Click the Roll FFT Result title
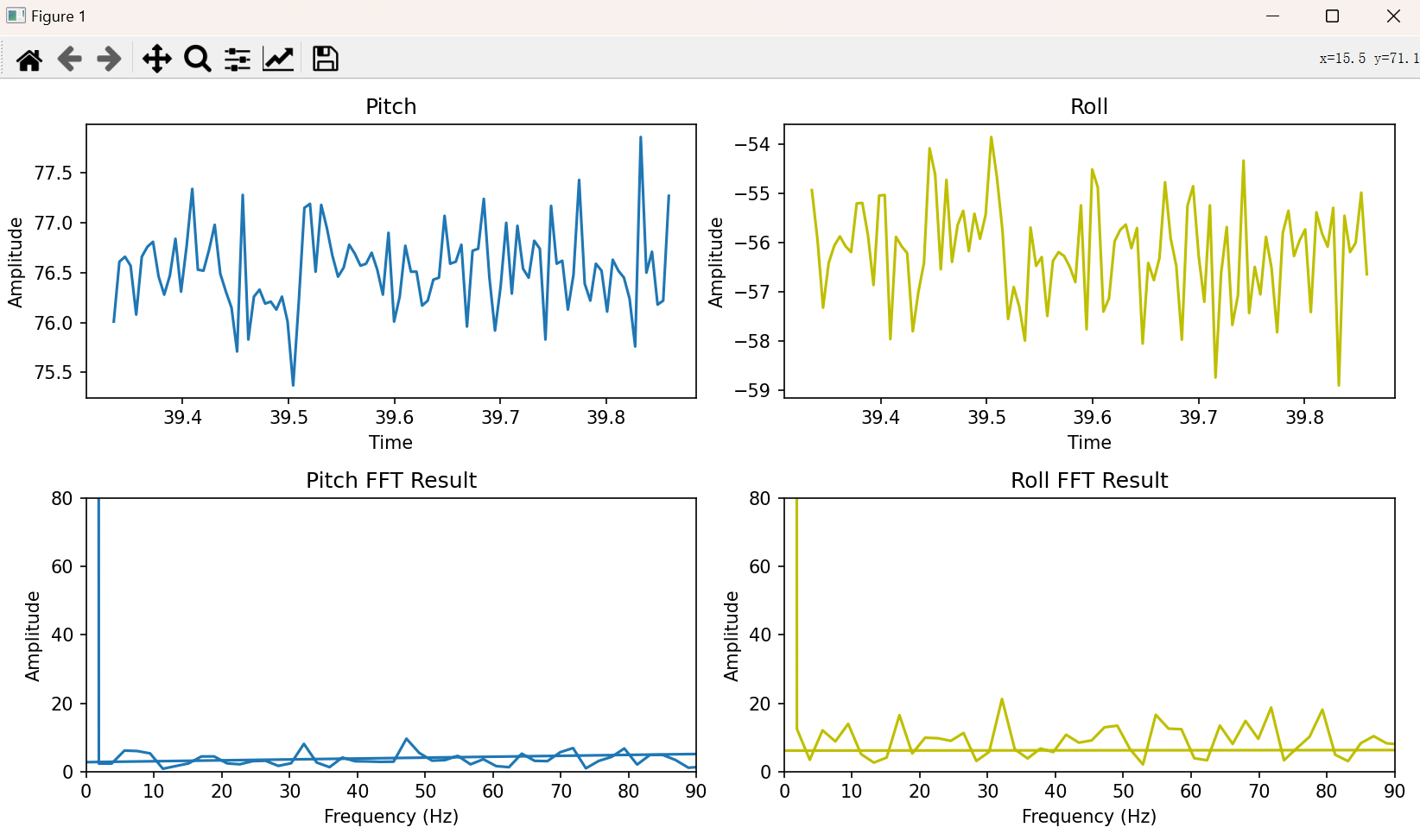The image size is (1420, 840). click(1088, 480)
